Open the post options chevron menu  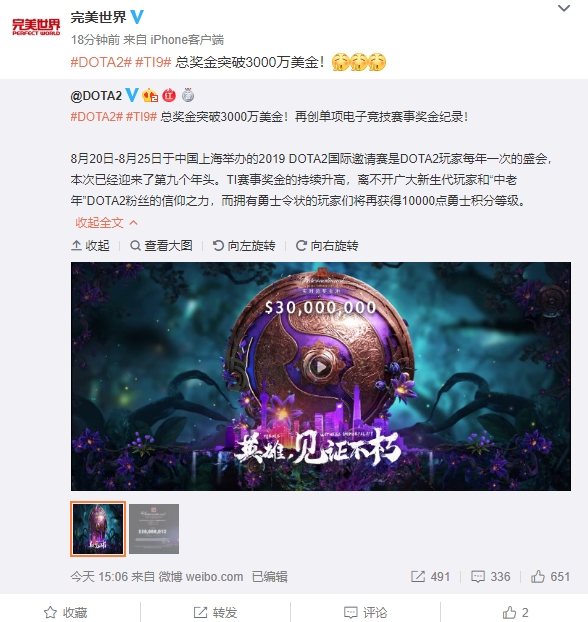point(563,8)
